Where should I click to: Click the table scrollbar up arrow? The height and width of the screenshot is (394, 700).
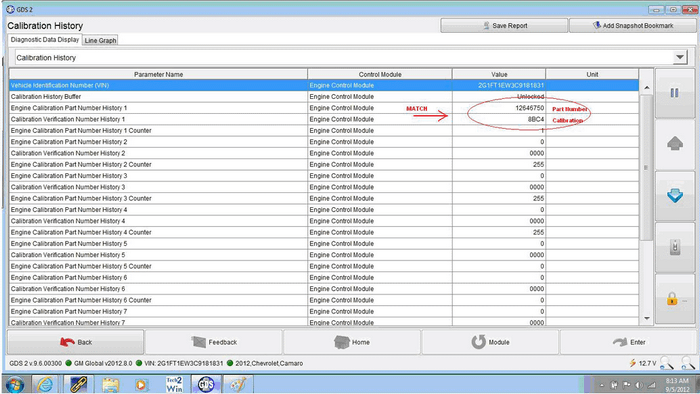pos(646,87)
